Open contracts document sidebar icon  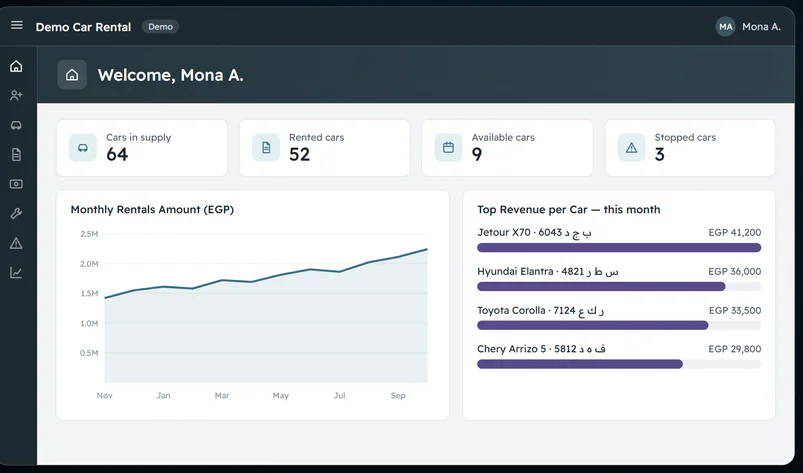pyautogui.click(x=16, y=154)
